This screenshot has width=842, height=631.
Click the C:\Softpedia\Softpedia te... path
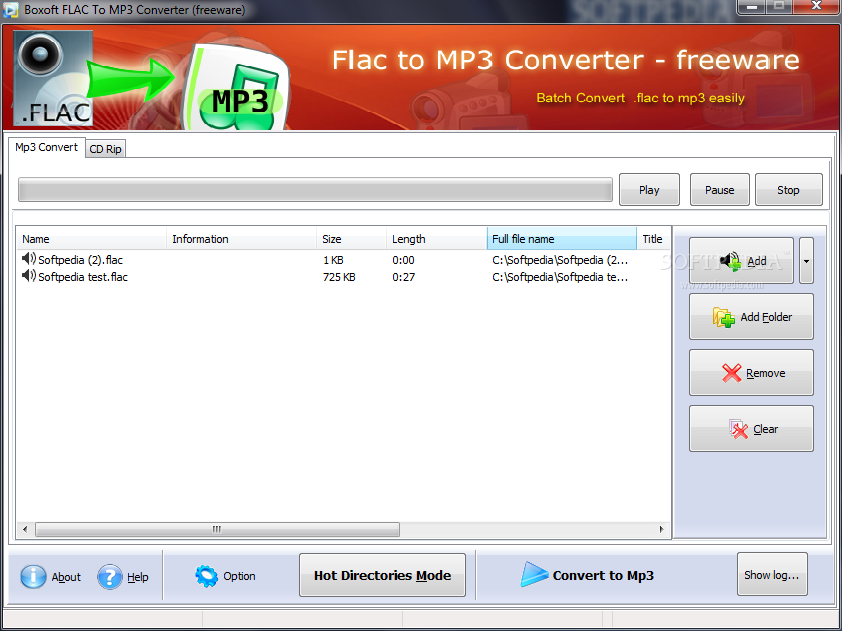point(560,277)
